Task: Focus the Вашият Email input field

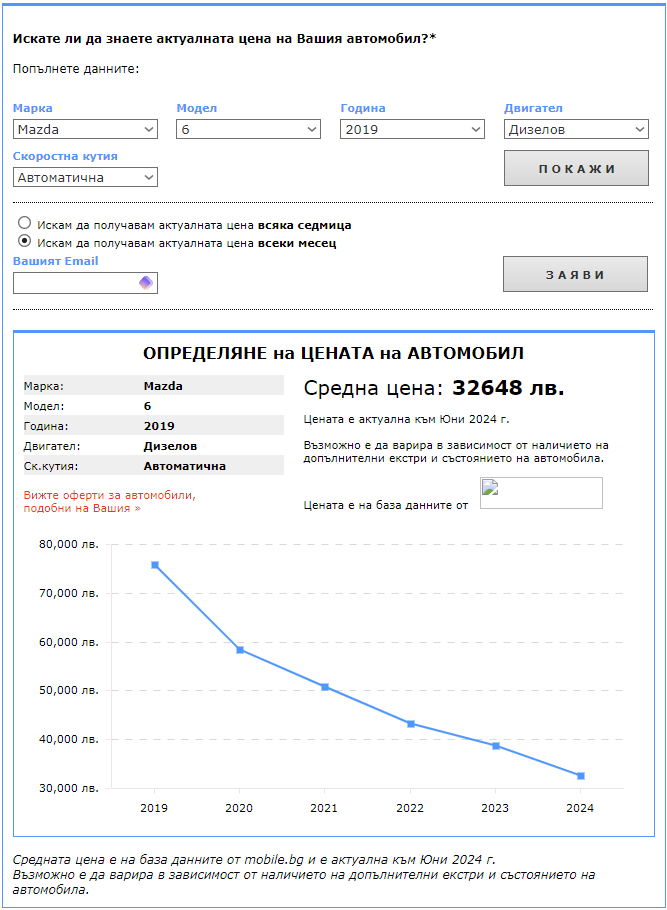Action: coord(85,283)
